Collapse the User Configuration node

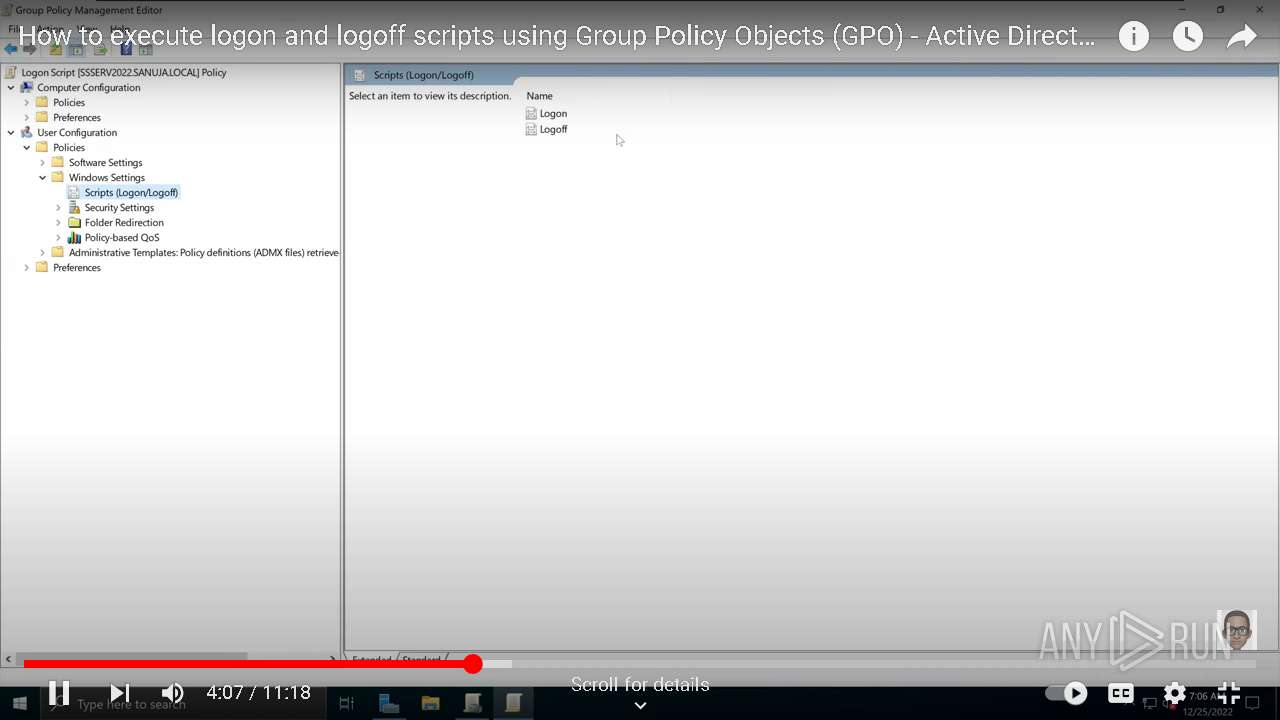coord(11,132)
